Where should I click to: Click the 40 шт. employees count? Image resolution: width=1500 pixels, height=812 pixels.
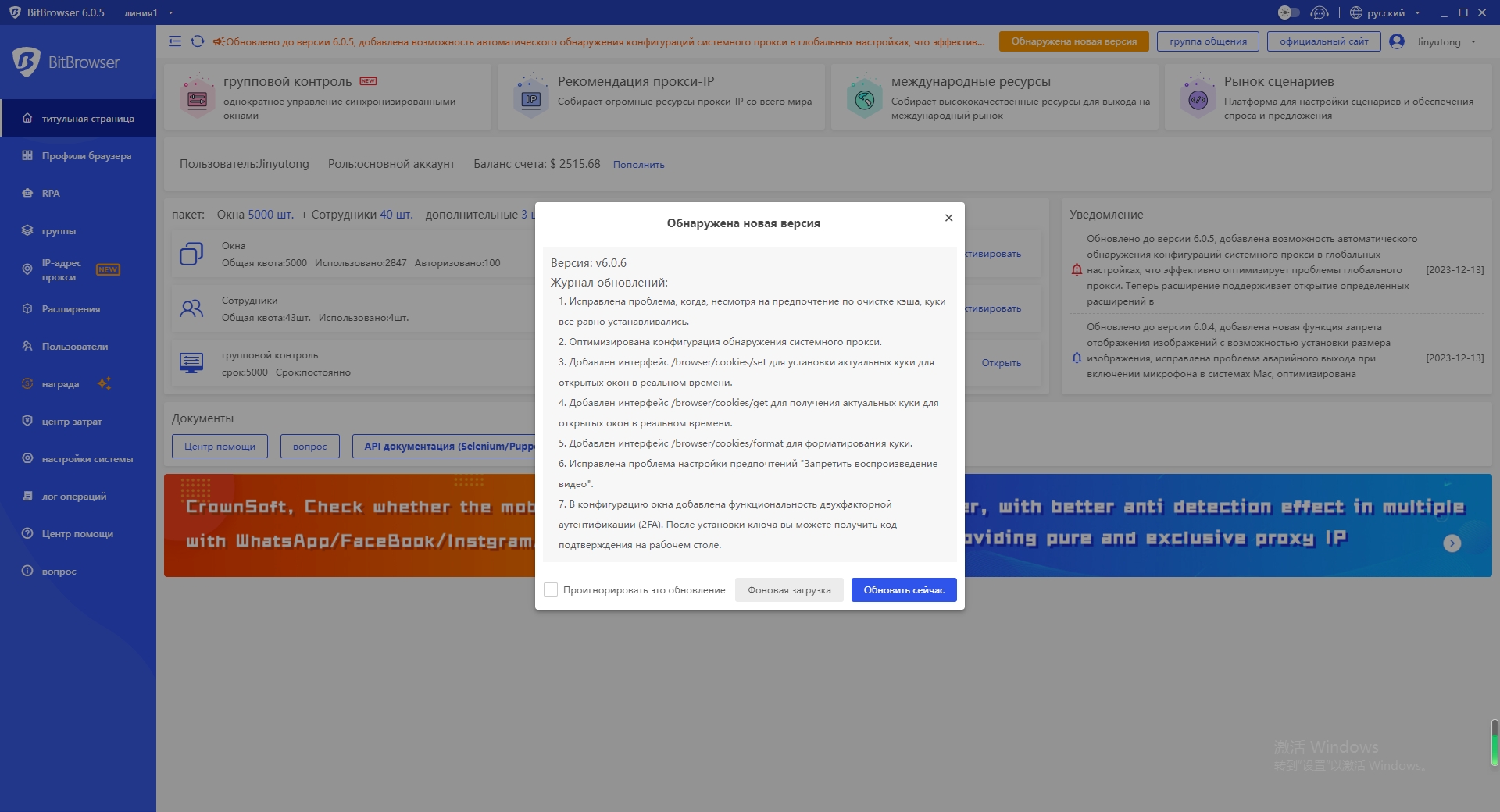tap(396, 215)
